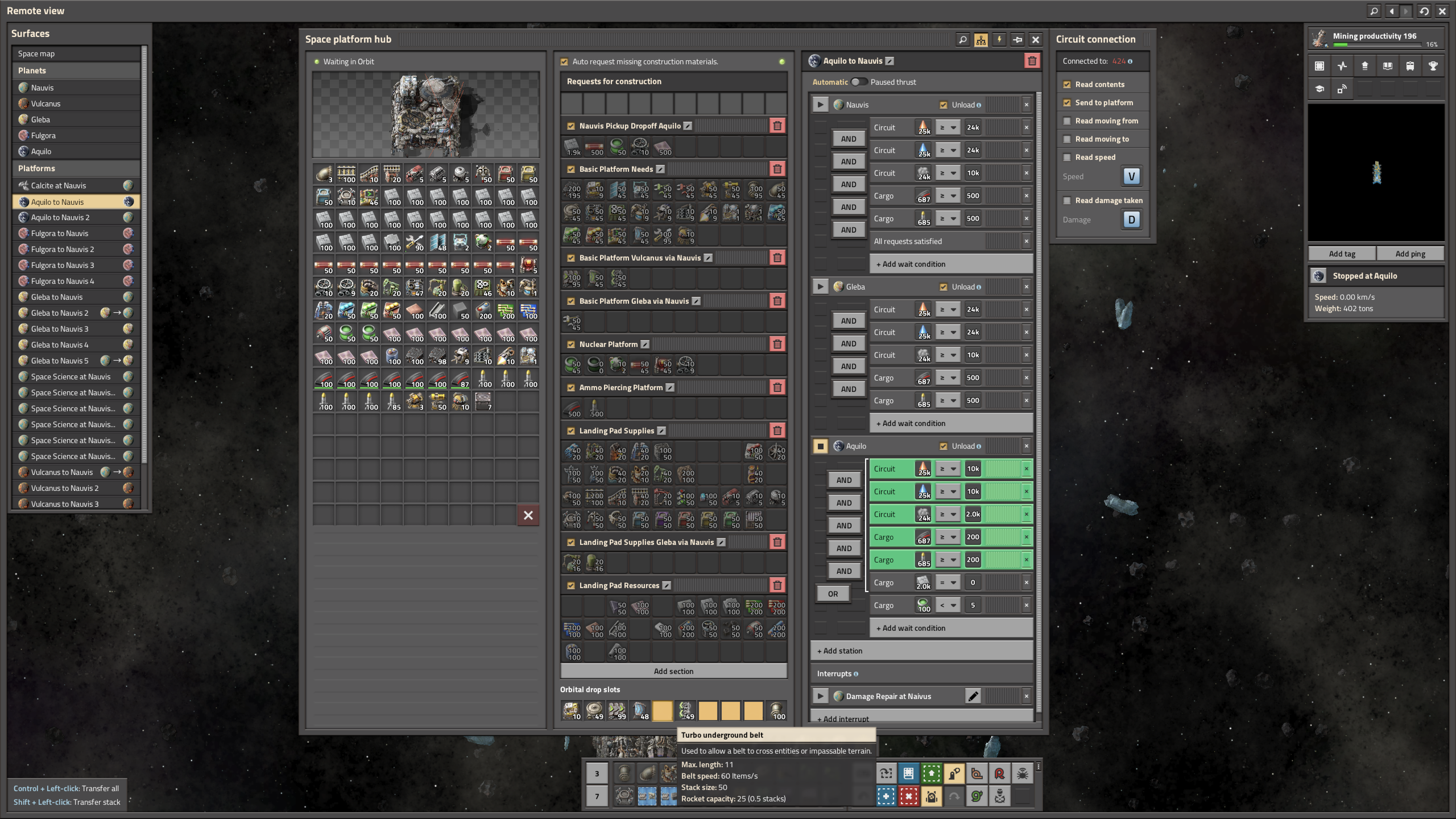This screenshot has height=819, width=1456.
Task: Click Add station button
Action: (x=921, y=651)
